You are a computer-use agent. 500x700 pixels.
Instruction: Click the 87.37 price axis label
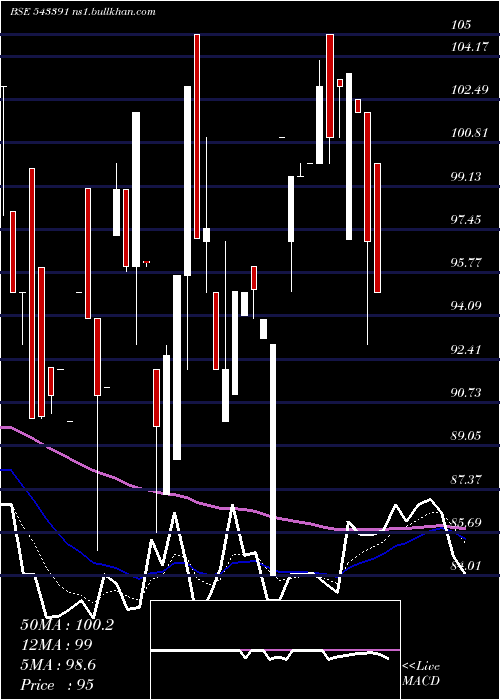[467, 479]
